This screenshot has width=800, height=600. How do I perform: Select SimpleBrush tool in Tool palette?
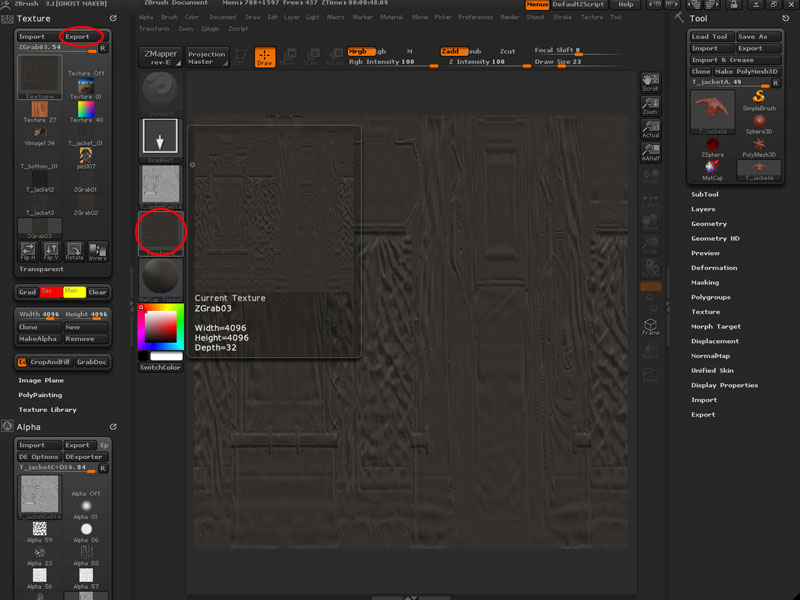click(759, 101)
